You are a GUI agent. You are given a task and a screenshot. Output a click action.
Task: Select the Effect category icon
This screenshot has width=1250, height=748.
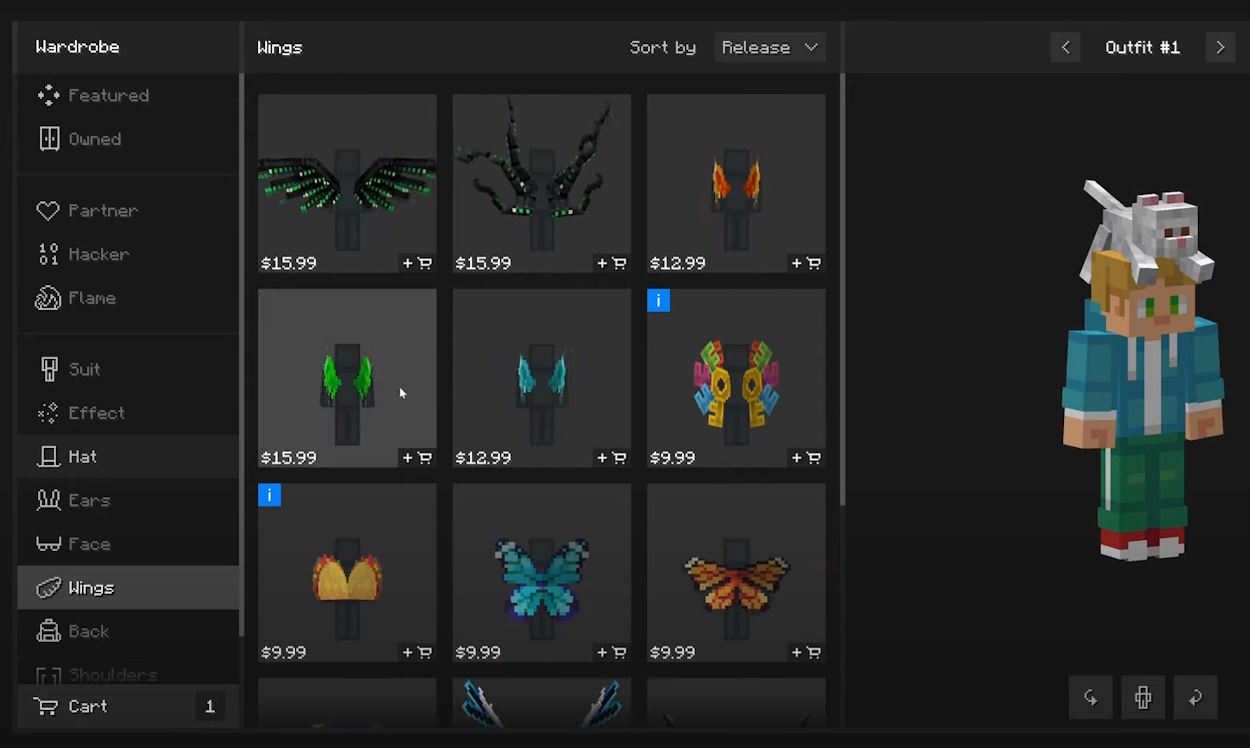point(47,412)
